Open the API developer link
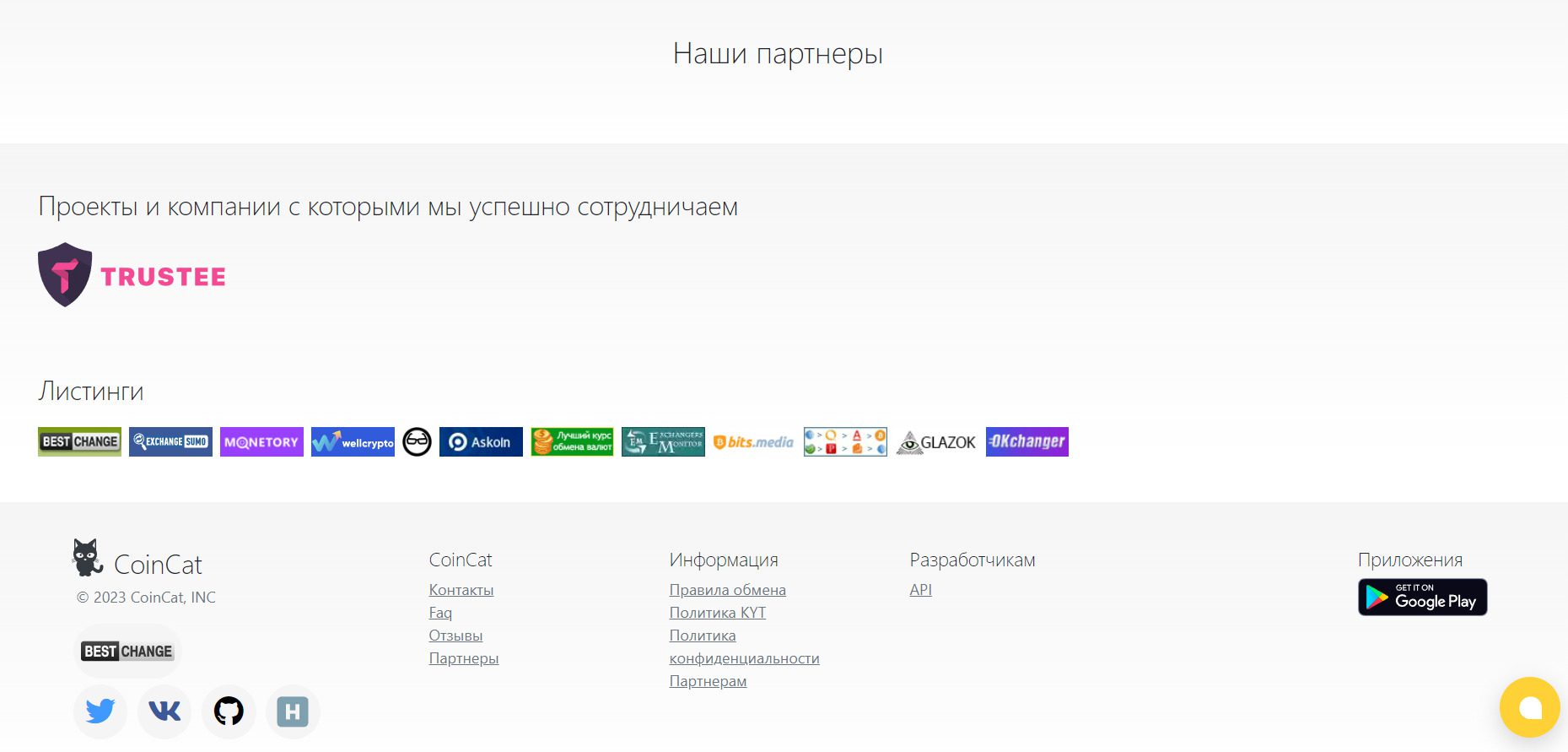Screen dimensions: 1568x752 pos(921,590)
